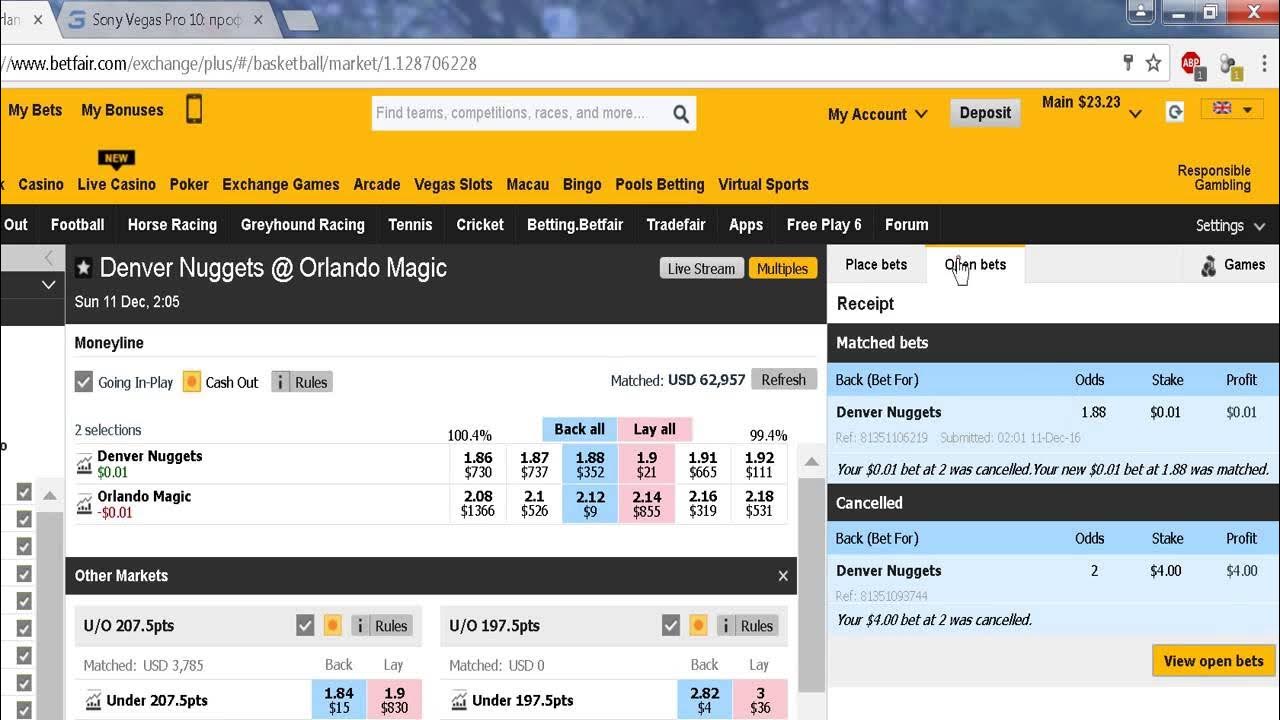Toggle the U/O 197.5pts checkbox
Screen dimensions: 1280x720
pos(671,626)
